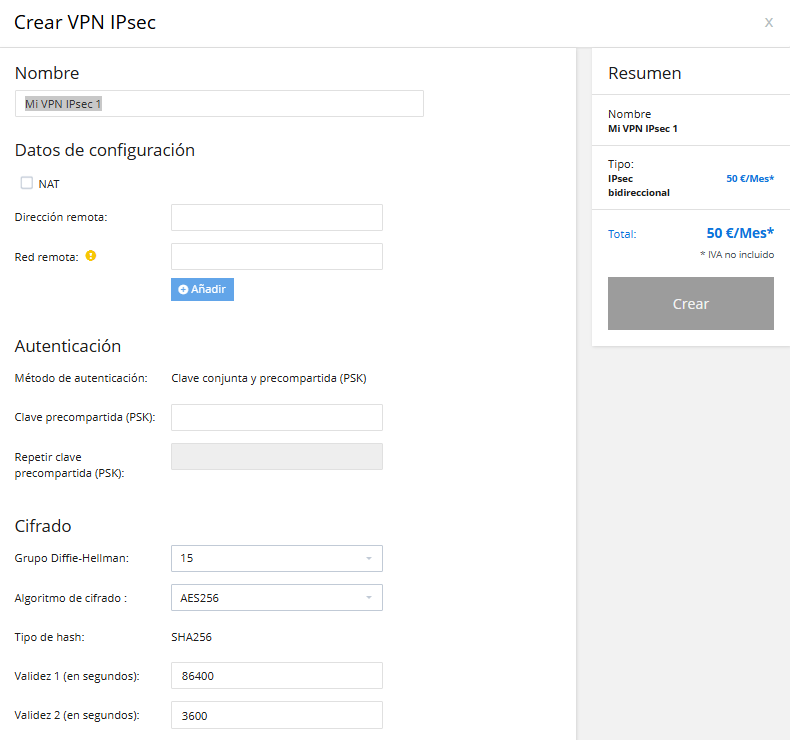Click the yellow warning icon beside Red remota
Screen dimensions: 790x740
tap(91, 256)
